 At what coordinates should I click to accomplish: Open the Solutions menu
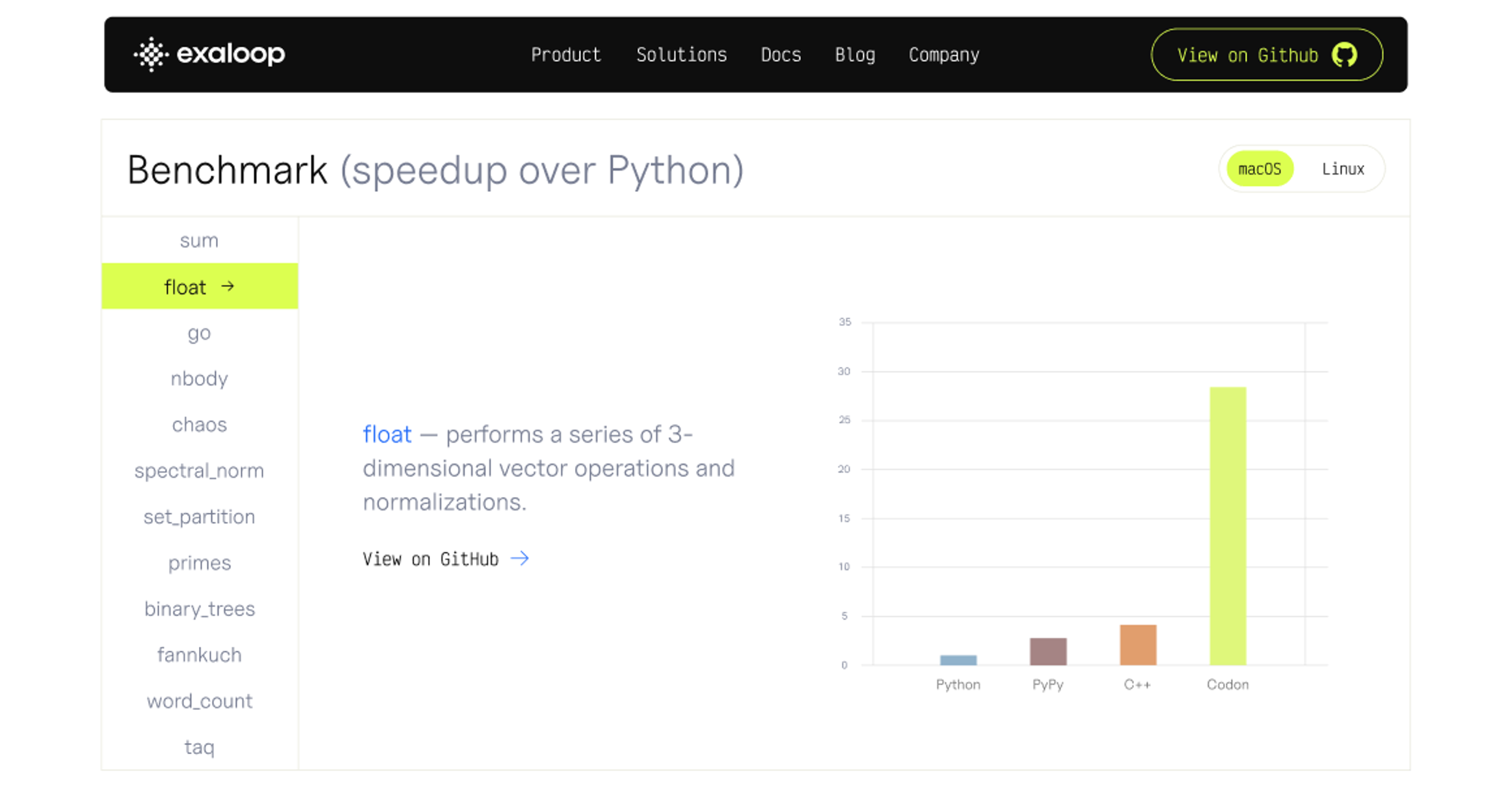pos(682,55)
